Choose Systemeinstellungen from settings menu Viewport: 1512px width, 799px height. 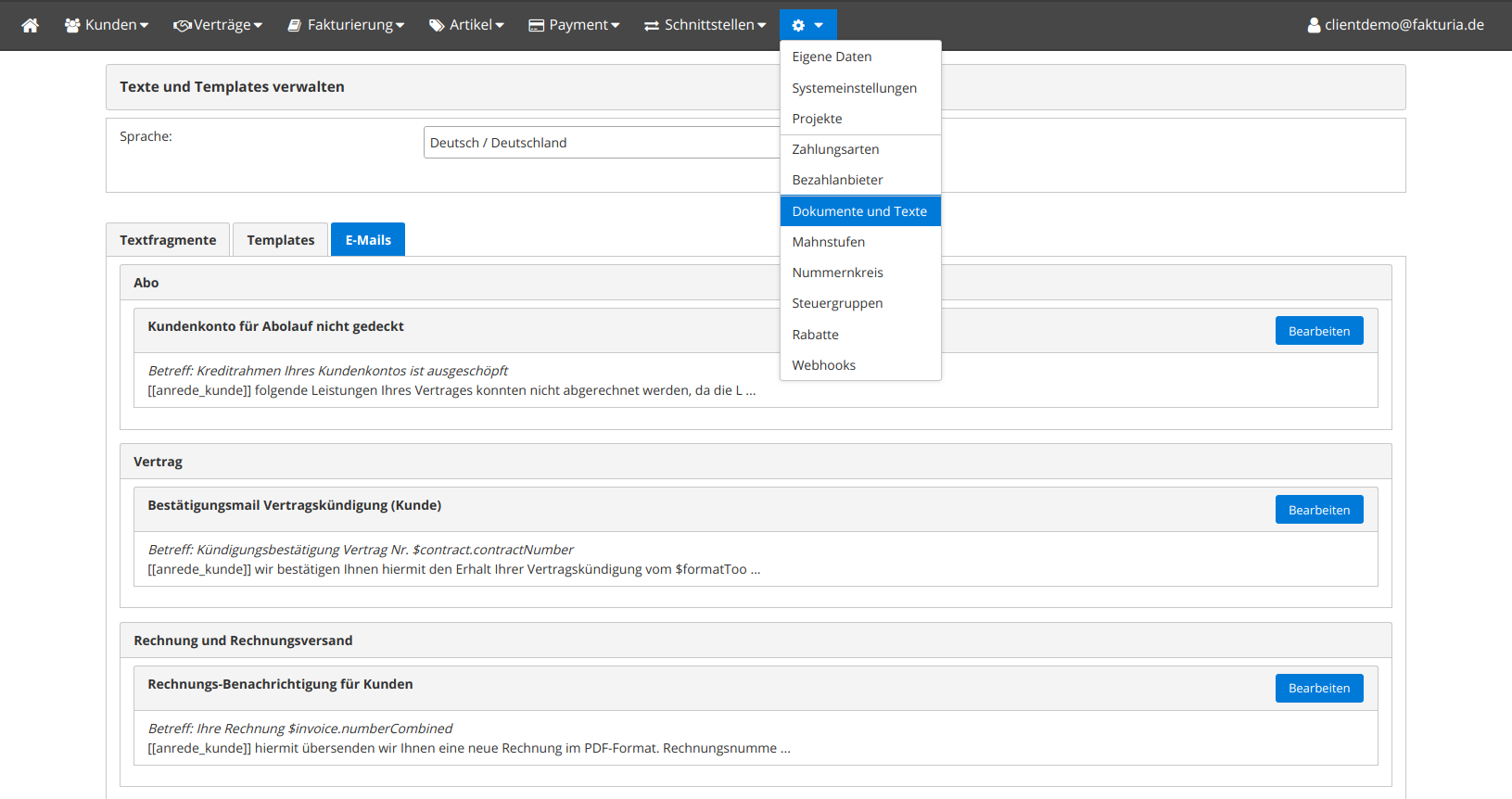click(854, 88)
